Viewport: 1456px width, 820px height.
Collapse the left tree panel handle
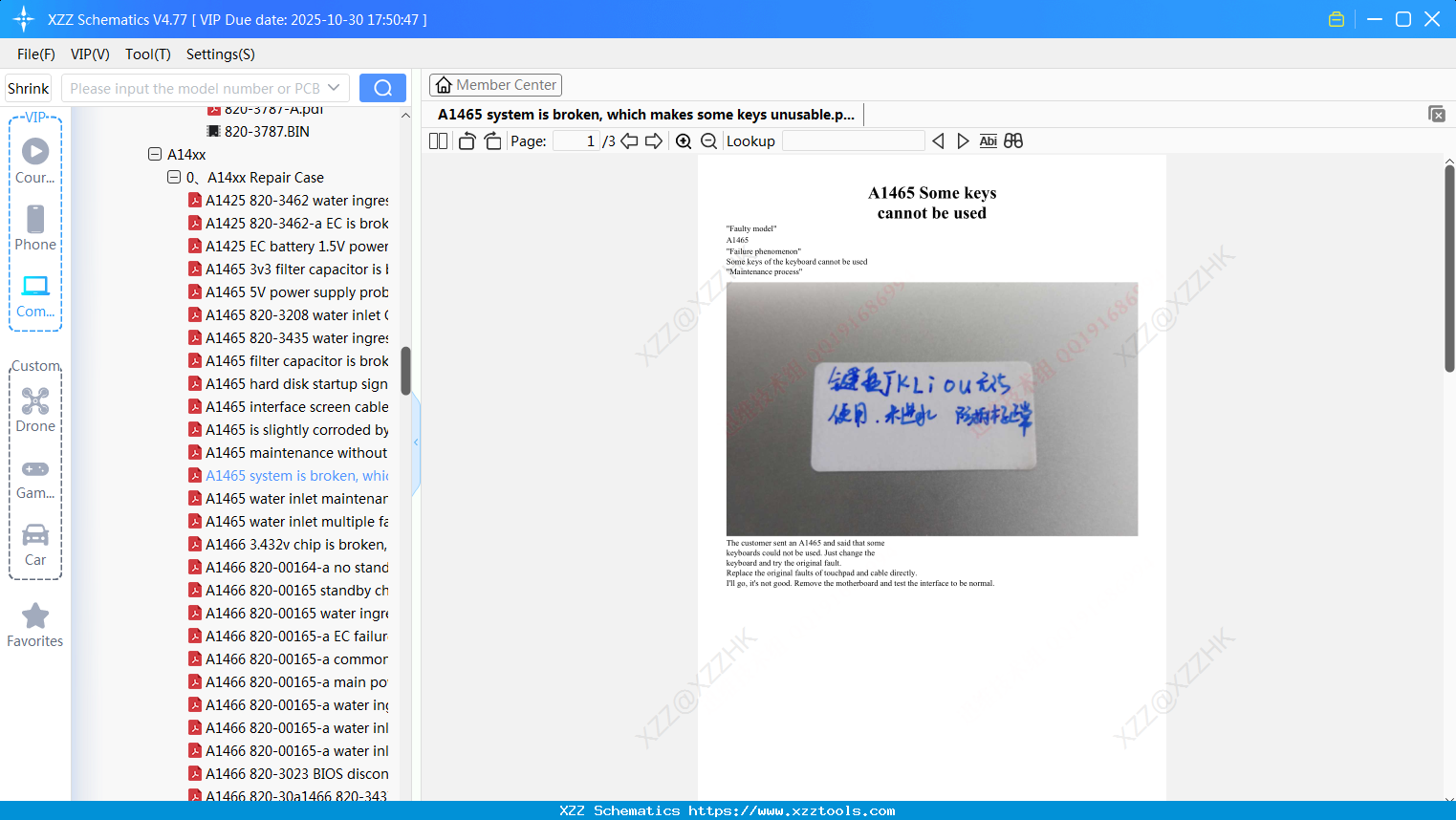[416, 442]
